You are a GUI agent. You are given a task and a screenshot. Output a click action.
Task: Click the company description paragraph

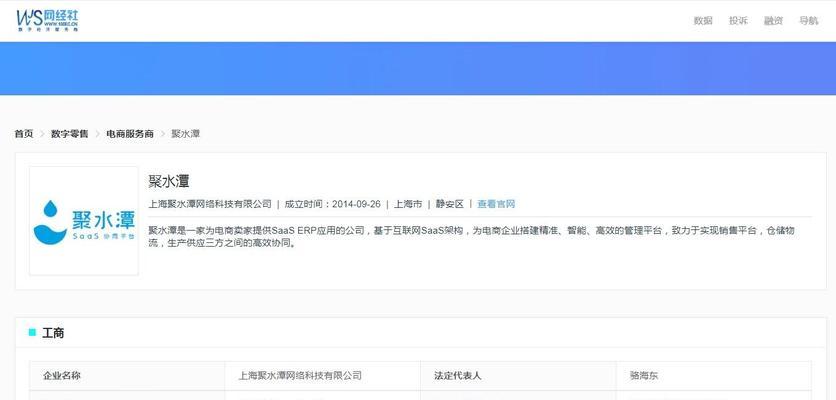[472, 237]
